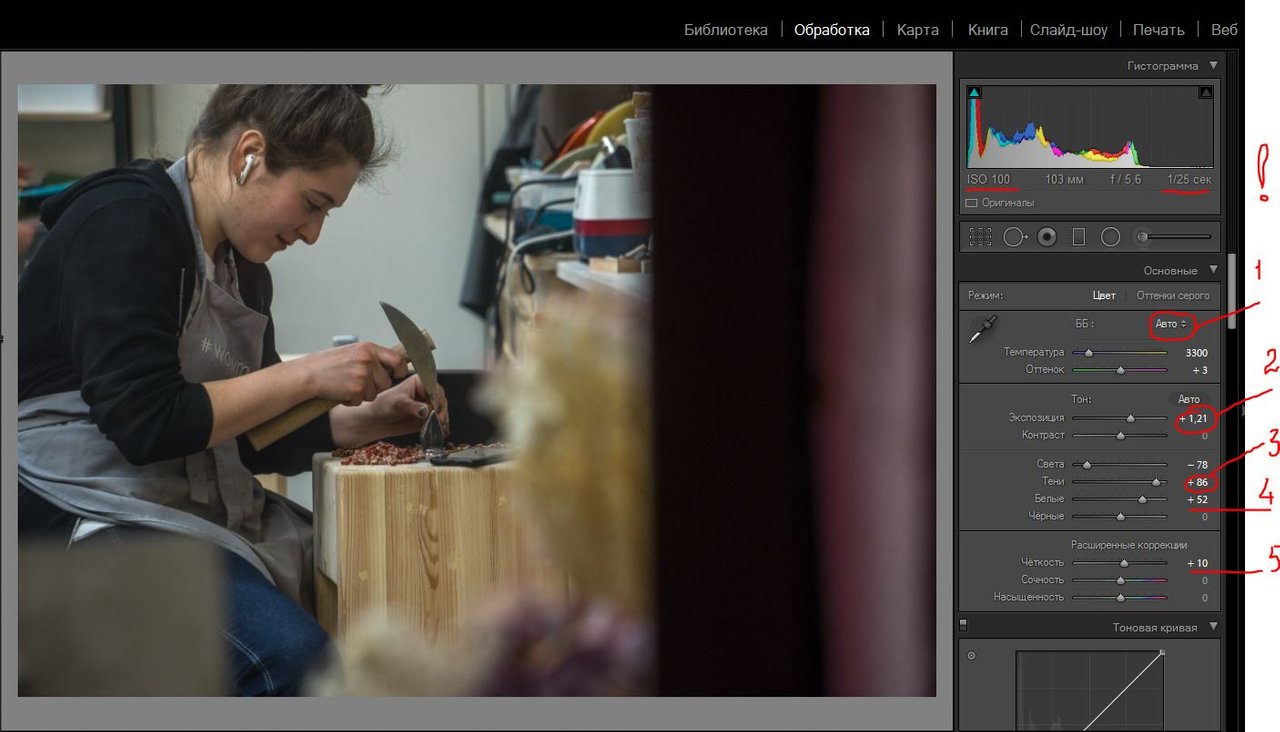Open the Слайд-шоу module
This screenshot has width=1280, height=732.
[1069, 30]
